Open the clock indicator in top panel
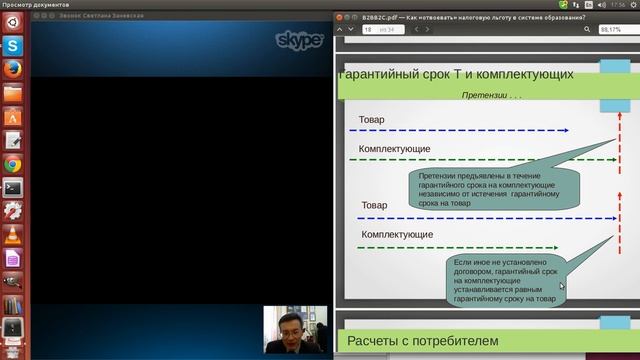The height and width of the screenshot is (360, 640). (x=618, y=5)
